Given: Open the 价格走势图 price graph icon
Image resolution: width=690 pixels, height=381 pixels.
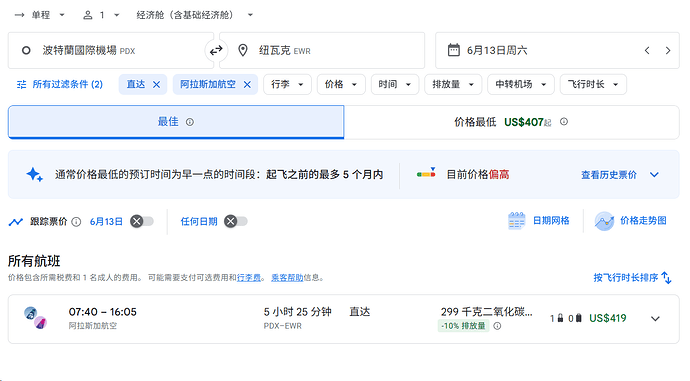Looking at the screenshot, I should (604, 221).
